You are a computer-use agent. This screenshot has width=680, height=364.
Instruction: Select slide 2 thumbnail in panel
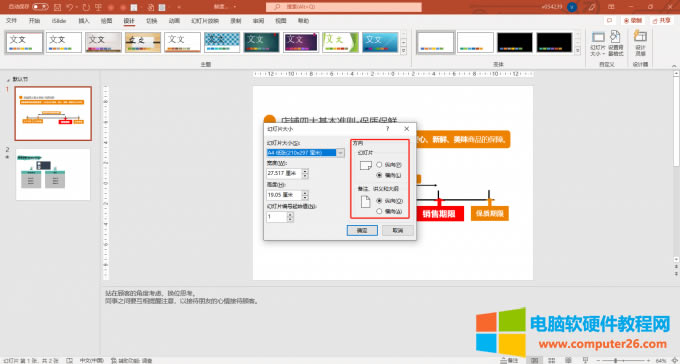click(53, 174)
